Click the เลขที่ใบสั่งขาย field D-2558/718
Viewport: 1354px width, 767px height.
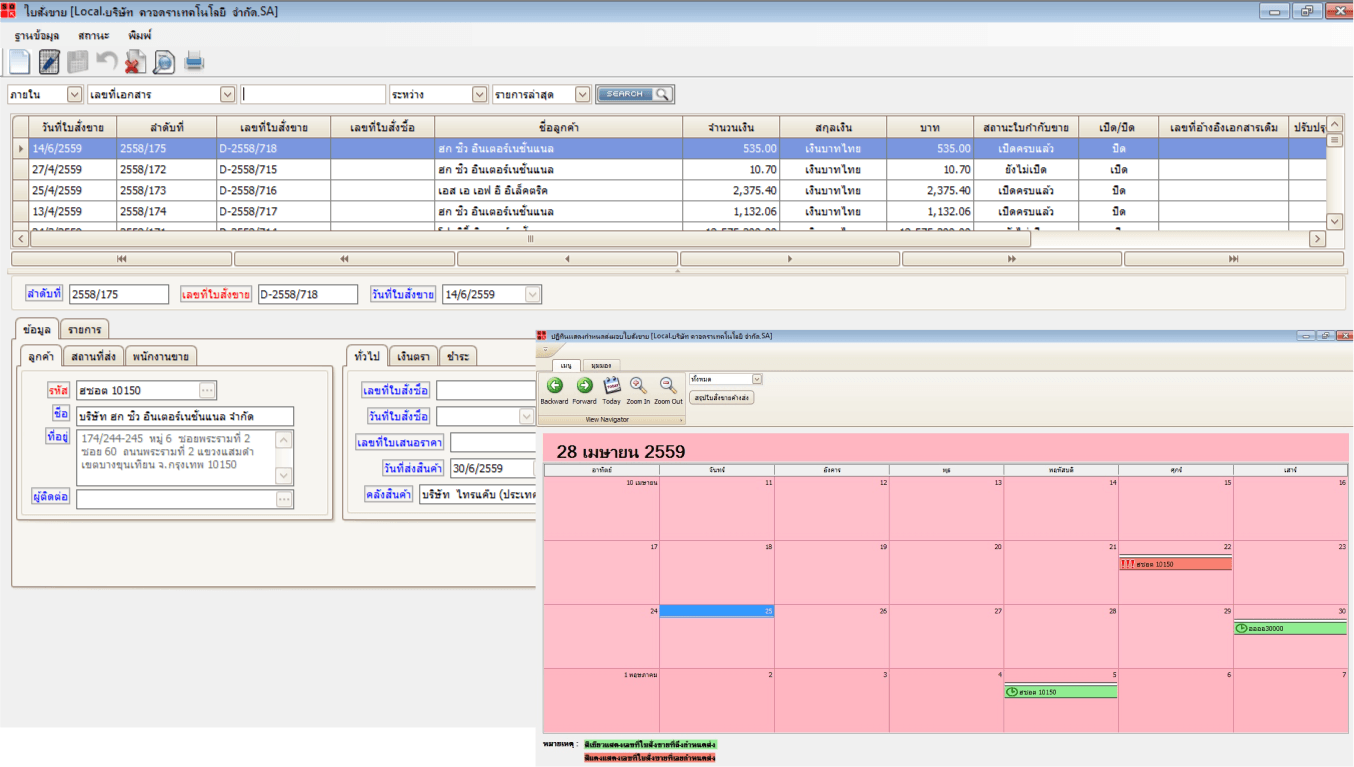pyautogui.click(x=308, y=294)
